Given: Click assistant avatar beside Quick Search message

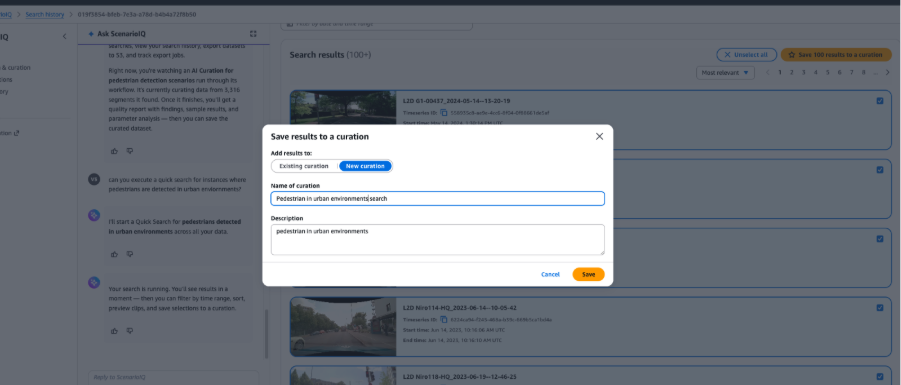Looking at the screenshot, I should click(x=94, y=215).
